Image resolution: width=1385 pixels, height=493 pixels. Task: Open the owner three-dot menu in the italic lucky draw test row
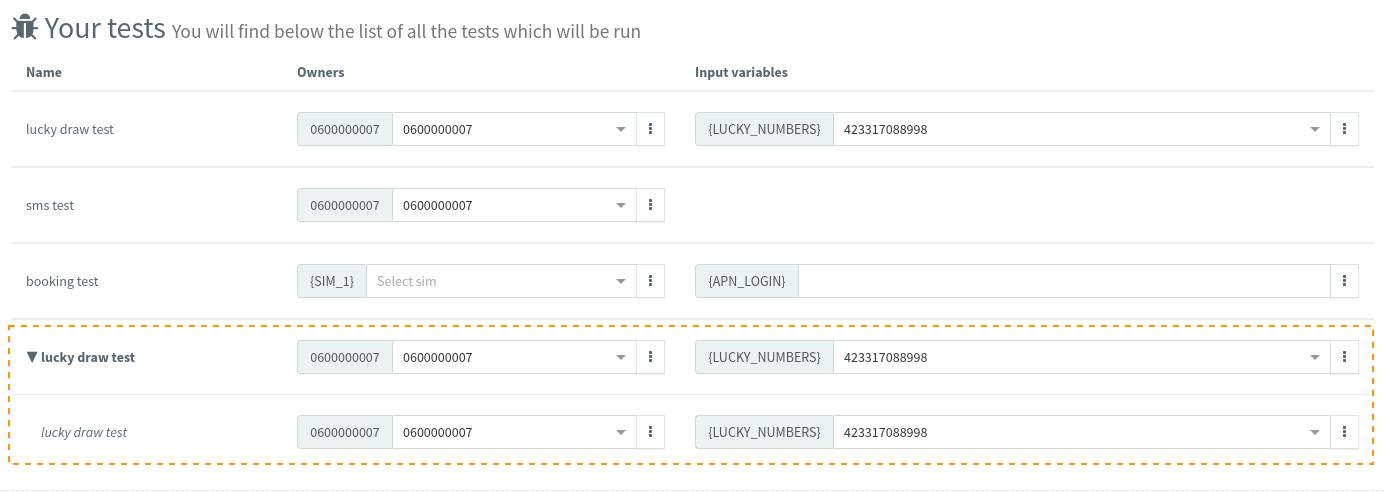tap(650, 432)
